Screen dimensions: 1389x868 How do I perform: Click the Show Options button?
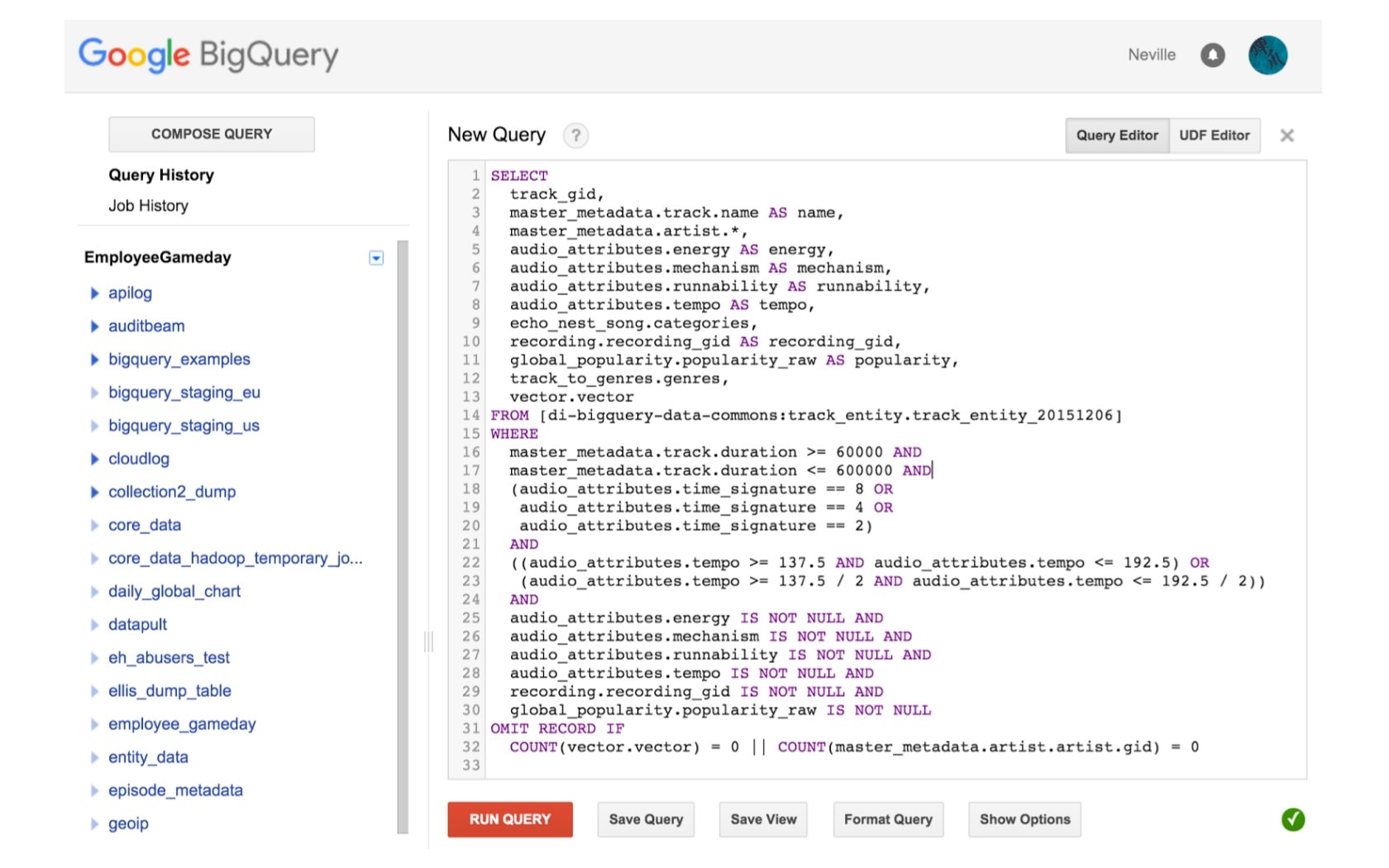(1024, 819)
